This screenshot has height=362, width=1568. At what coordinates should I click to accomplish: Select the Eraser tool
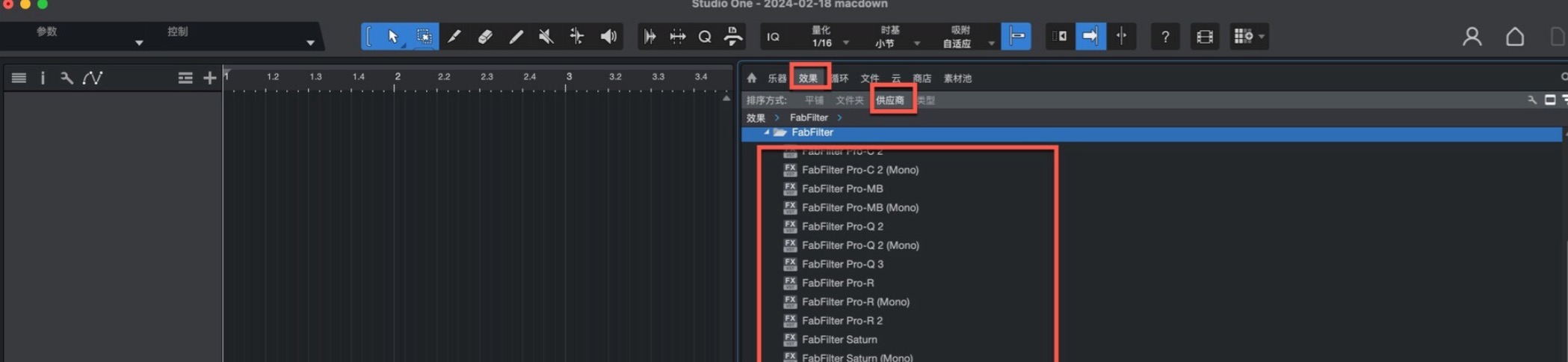point(484,37)
